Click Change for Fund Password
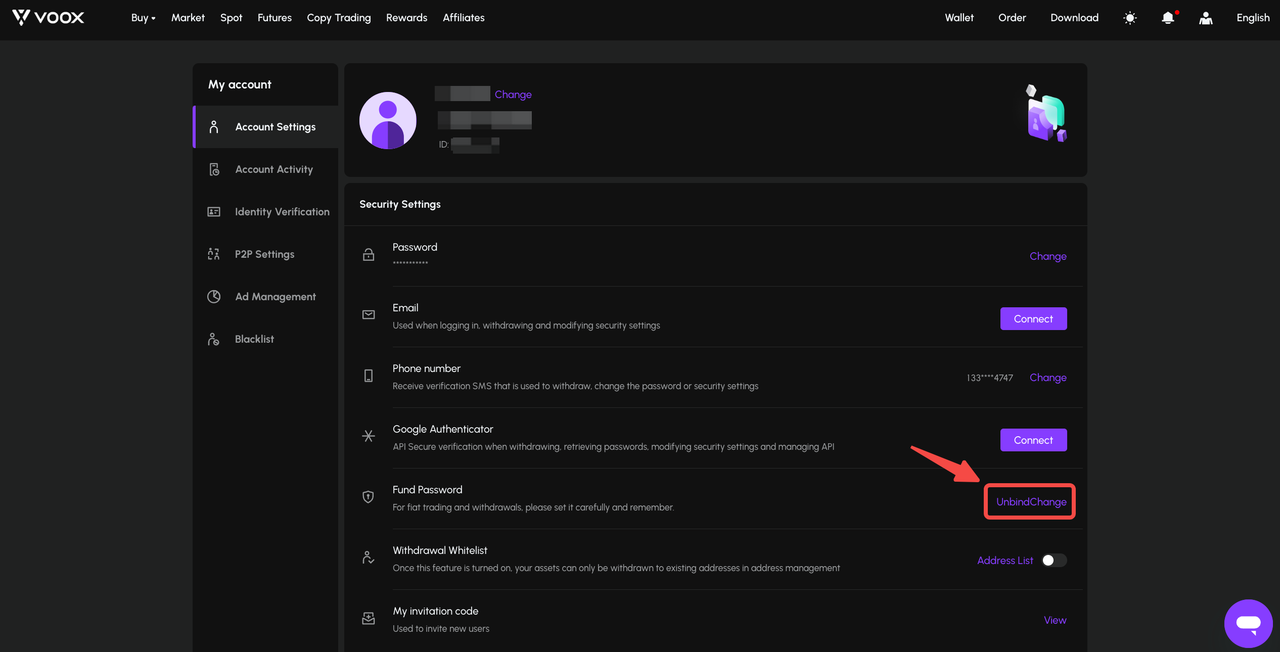The width and height of the screenshot is (1280, 652). click(1049, 502)
